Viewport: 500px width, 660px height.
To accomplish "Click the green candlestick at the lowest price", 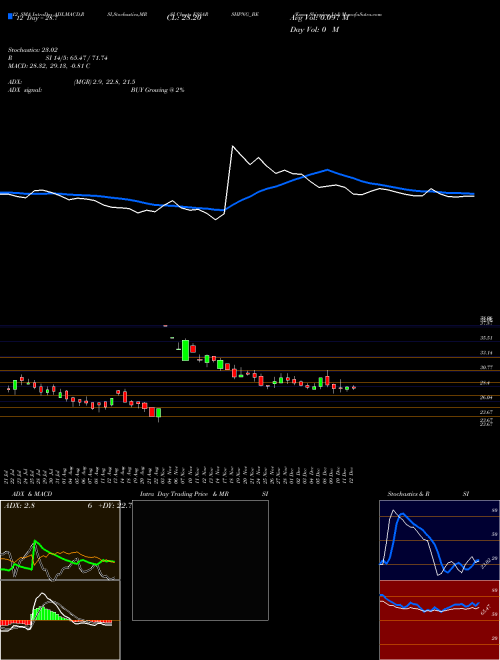I will coord(159,413).
